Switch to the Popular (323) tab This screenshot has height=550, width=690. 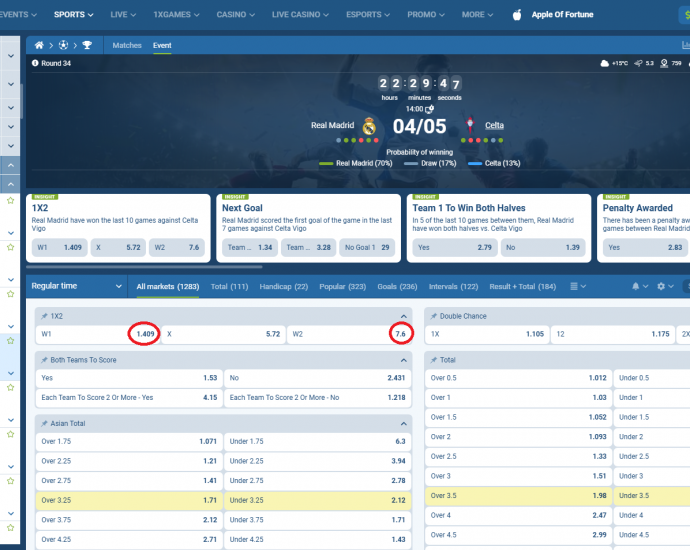pyautogui.click(x=342, y=286)
